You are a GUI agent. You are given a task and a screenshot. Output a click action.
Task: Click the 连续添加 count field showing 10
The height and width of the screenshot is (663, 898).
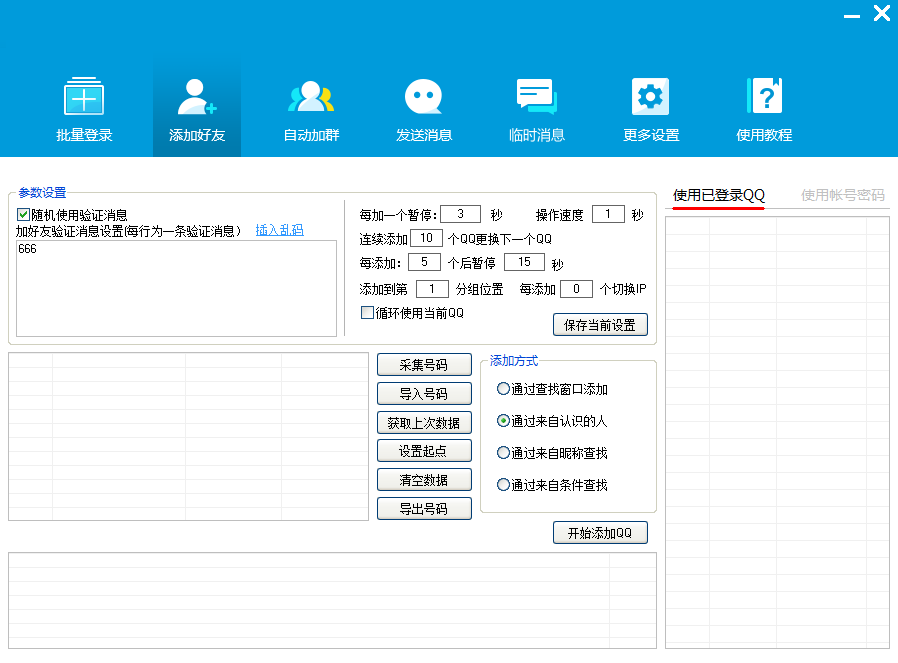(426, 238)
